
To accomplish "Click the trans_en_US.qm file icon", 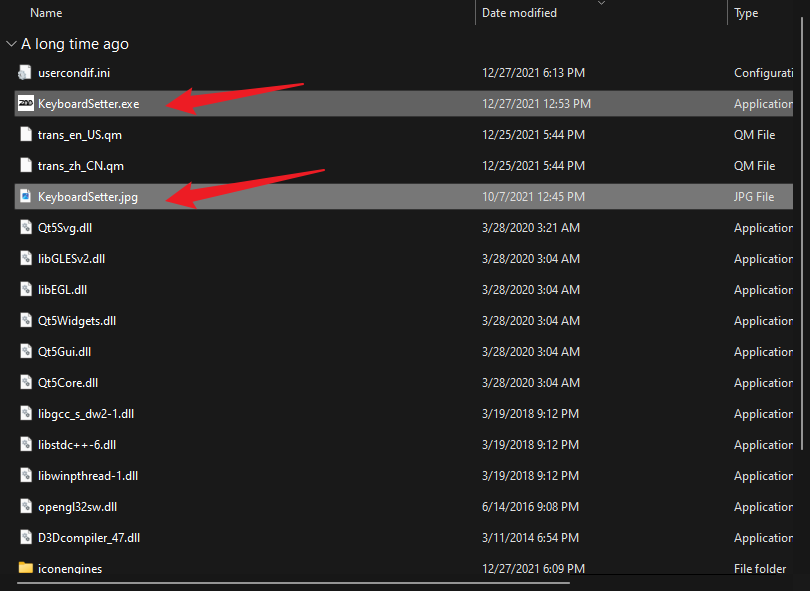I will pos(25,134).
